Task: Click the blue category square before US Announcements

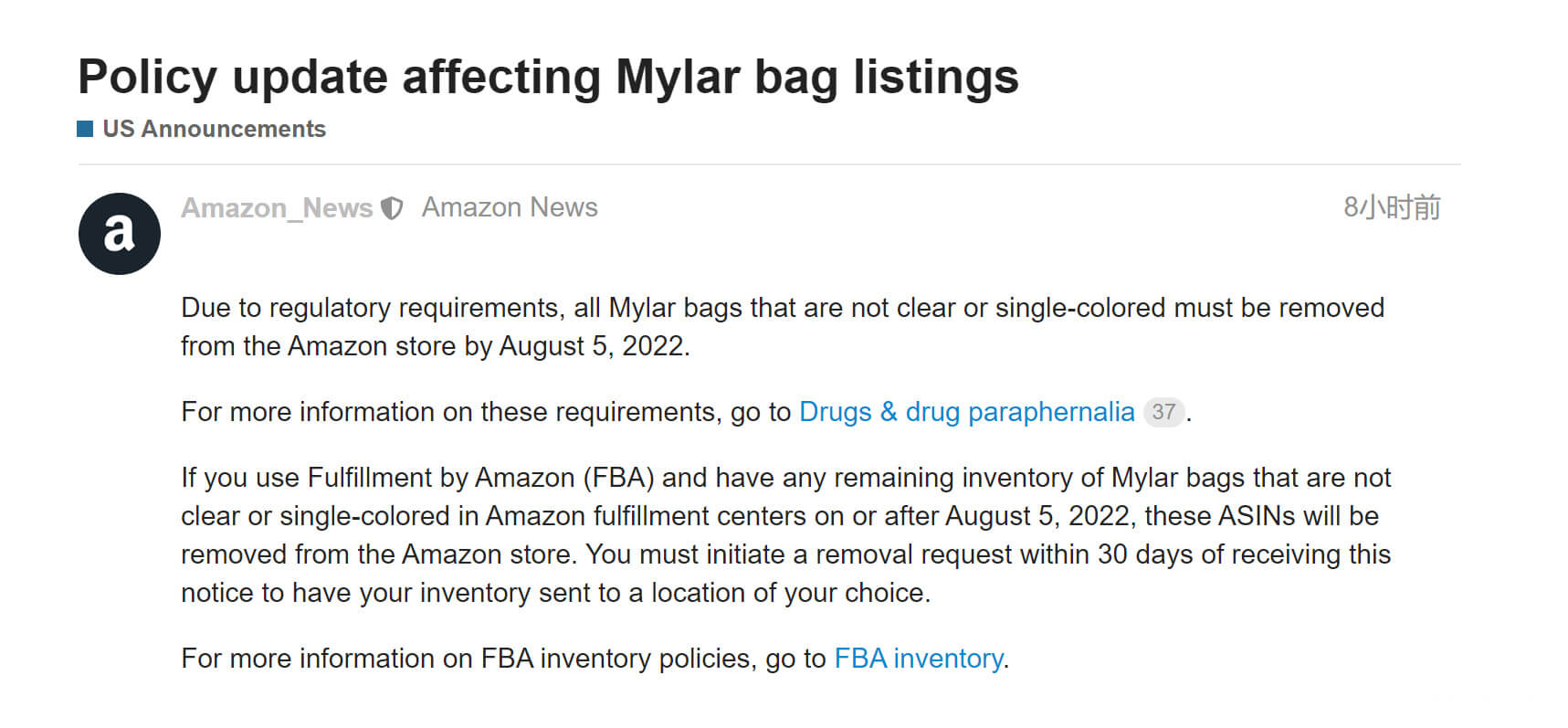Action: (x=85, y=129)
